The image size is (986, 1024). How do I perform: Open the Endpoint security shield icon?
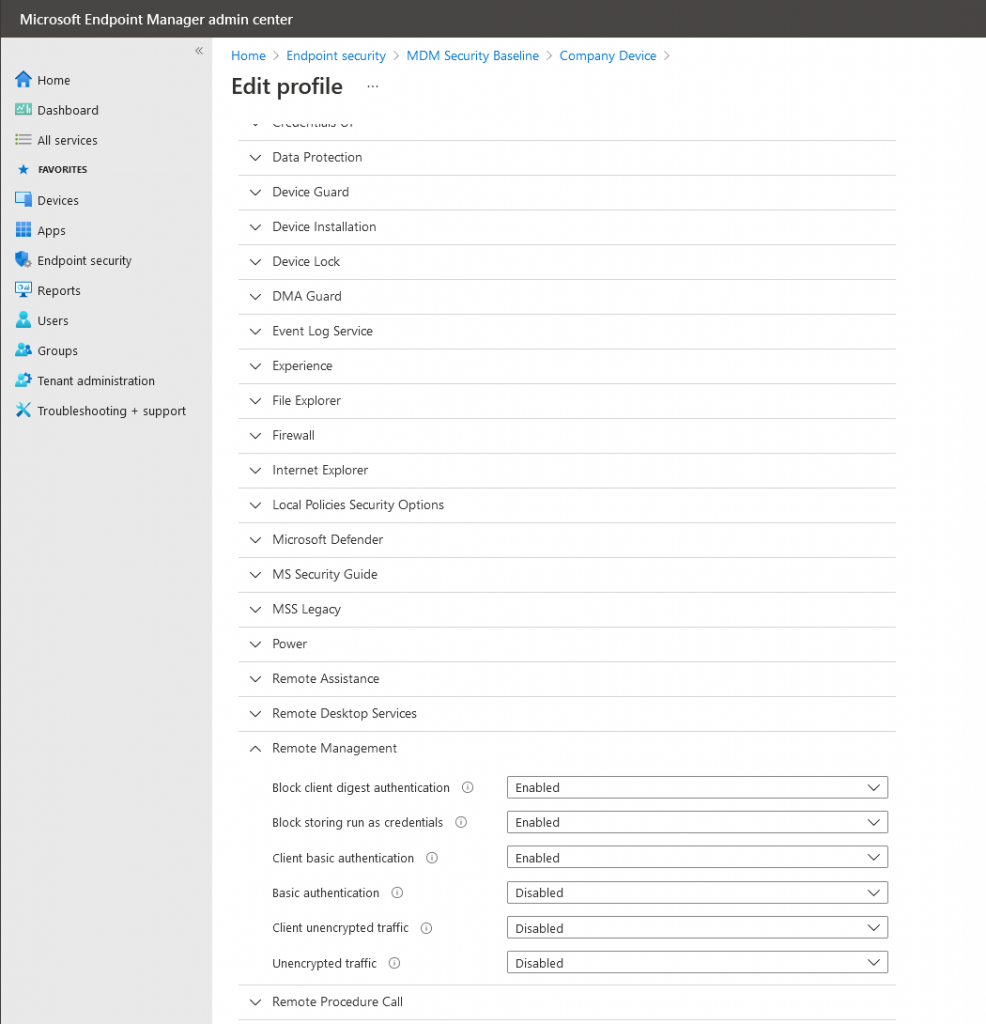click(22, 260)
